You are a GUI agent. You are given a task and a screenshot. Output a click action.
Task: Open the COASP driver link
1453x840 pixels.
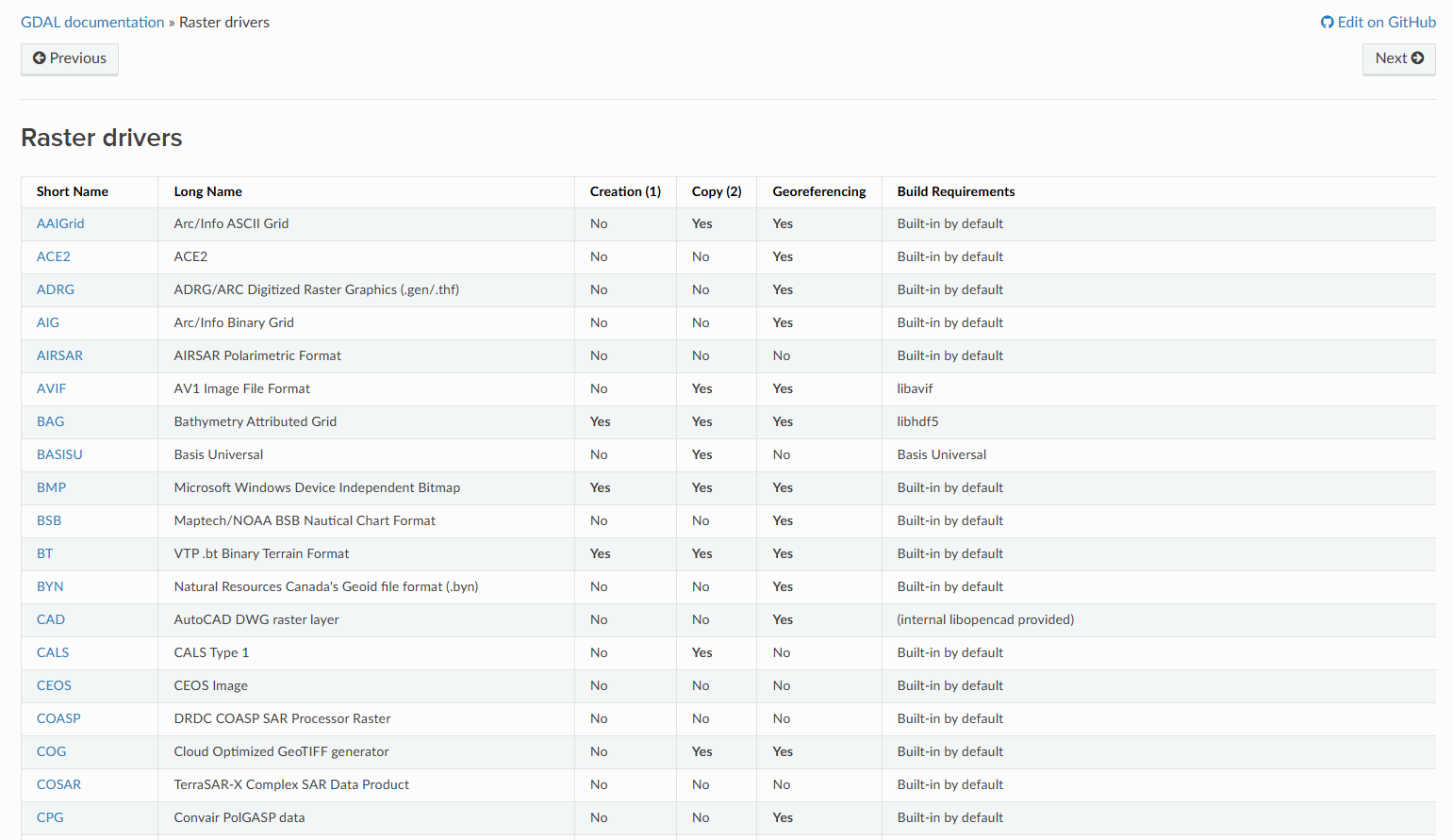(58, 718)
